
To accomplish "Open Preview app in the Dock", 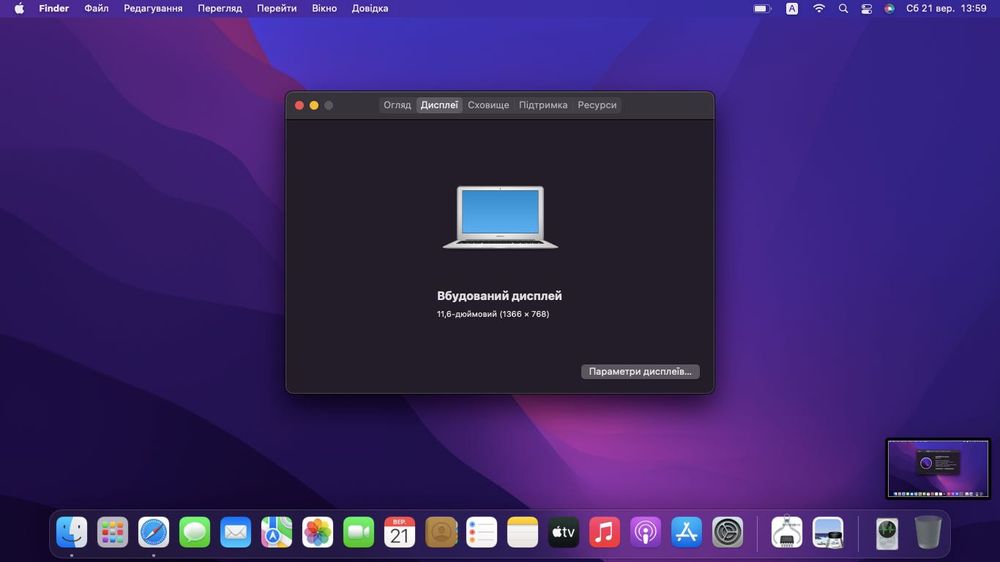I will point(828,532).
